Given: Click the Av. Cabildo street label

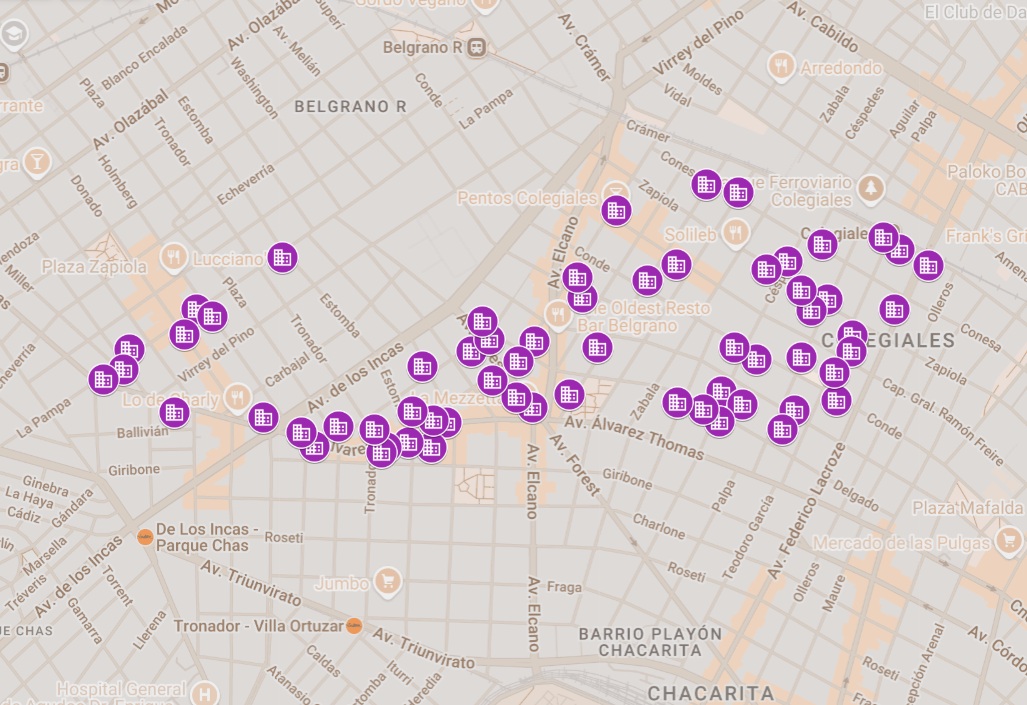Looking at the screenshot, I should pyautogui.click(x=821, y=26).
